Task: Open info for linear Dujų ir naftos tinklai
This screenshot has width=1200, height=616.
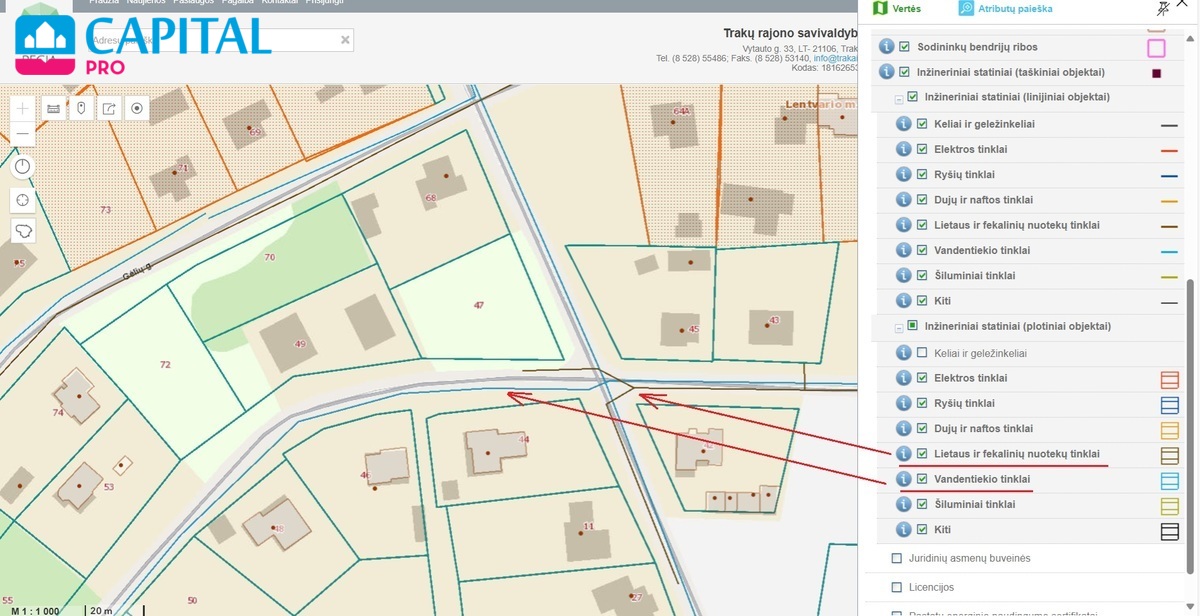Action: pos(903,200)
